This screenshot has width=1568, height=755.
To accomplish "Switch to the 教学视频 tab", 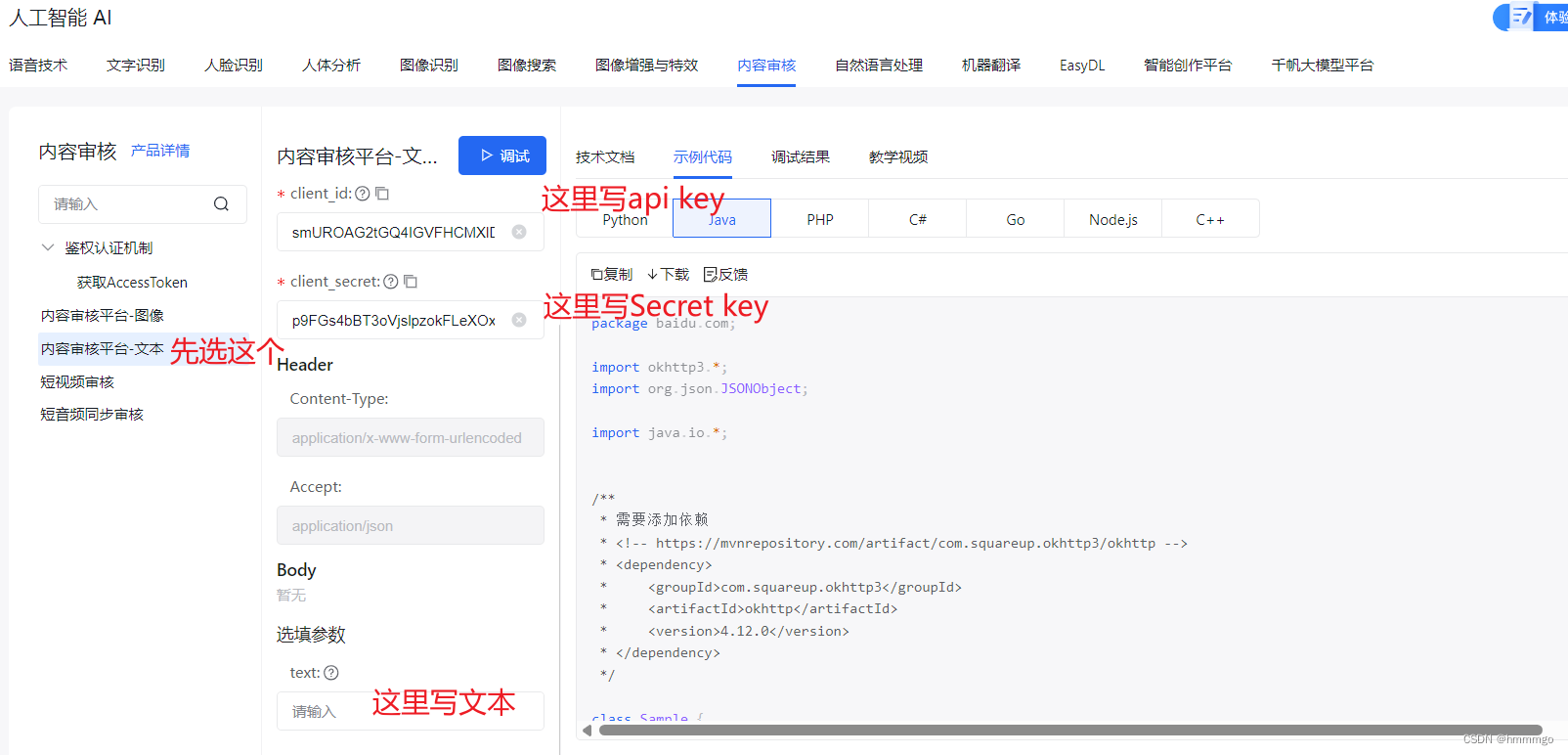I will 898,157.
